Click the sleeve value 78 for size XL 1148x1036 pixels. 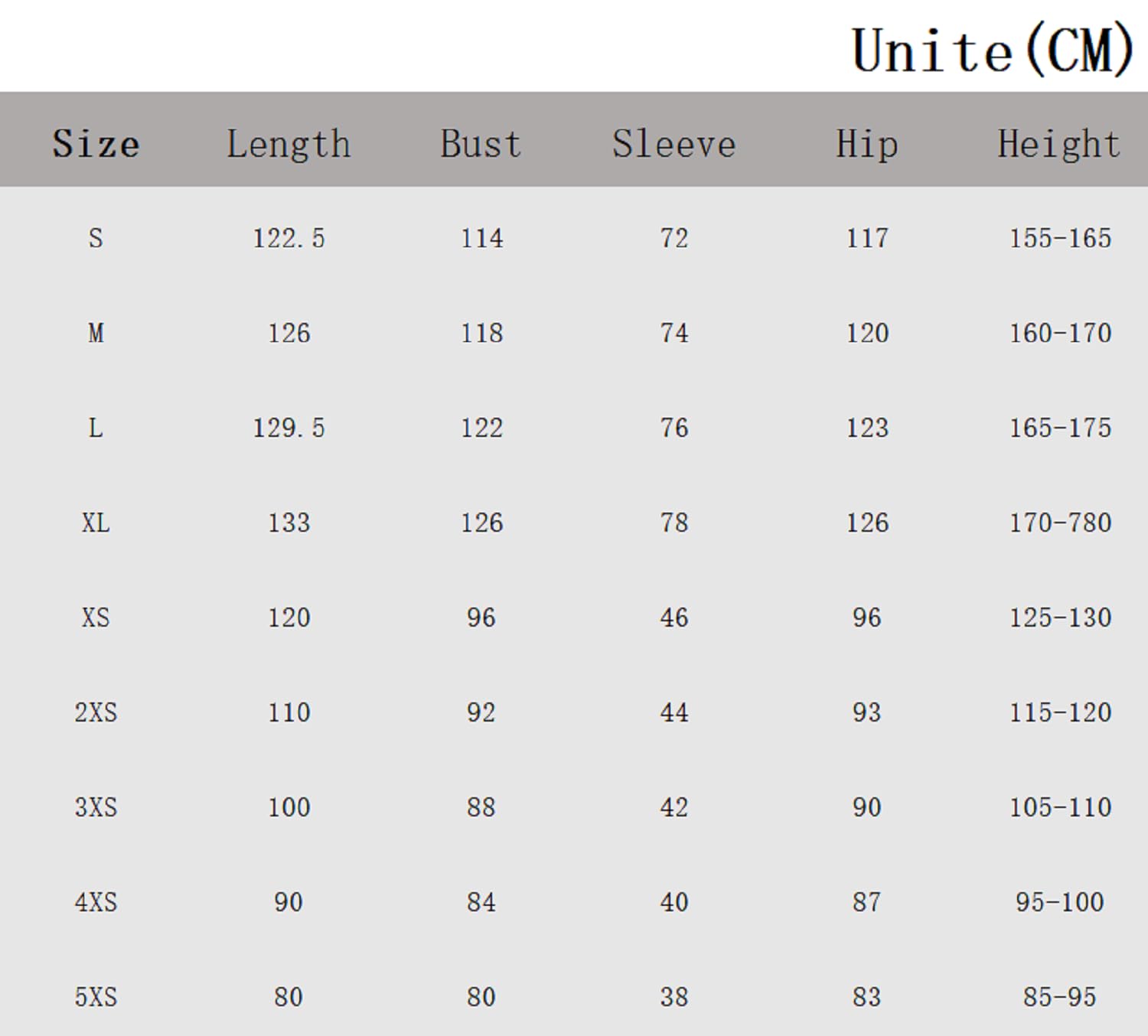(674, 523)
